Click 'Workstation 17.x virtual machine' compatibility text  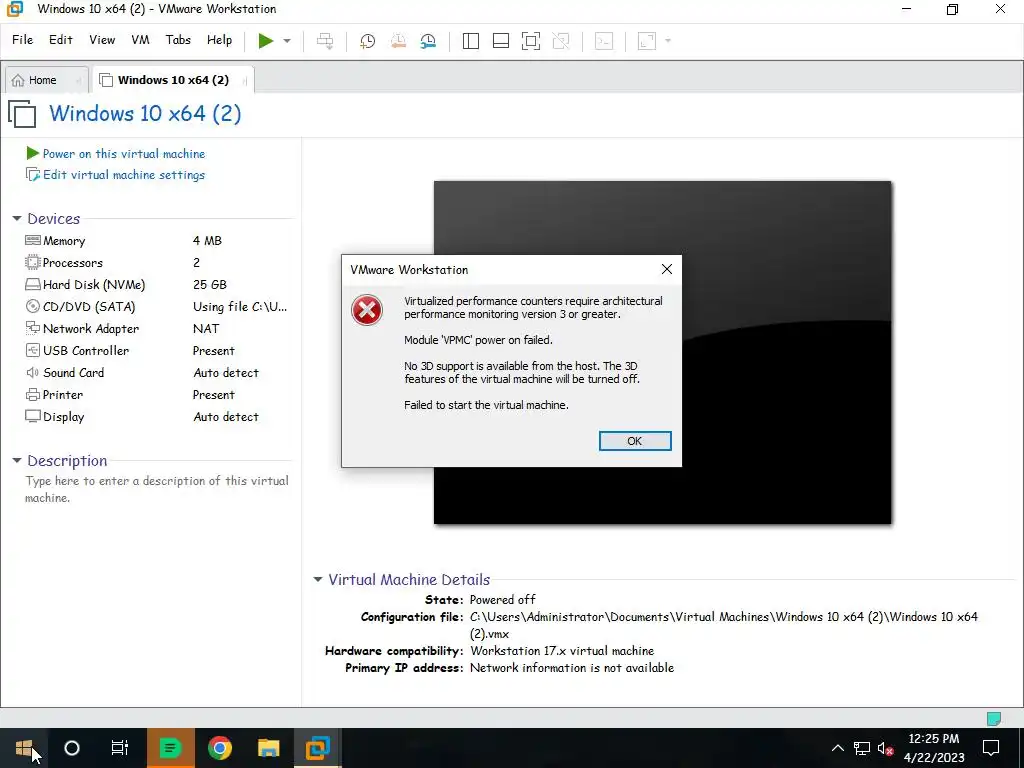562,651
